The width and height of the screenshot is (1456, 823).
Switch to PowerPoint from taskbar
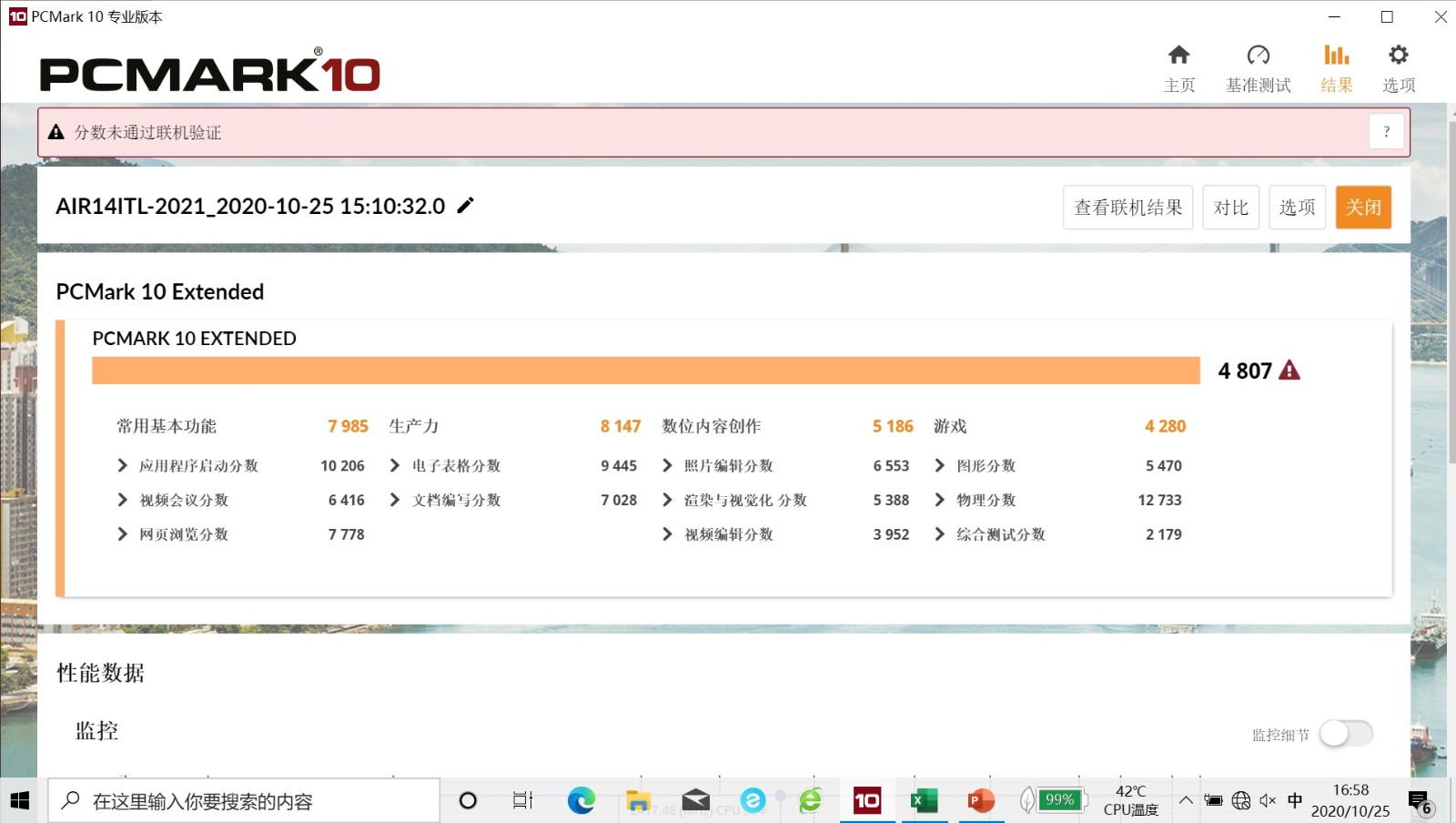tap(981, 801)
